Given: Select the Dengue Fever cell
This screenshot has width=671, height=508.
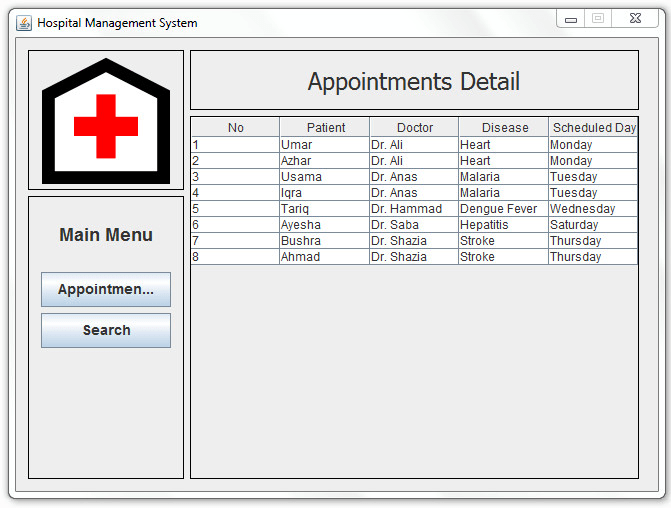Looking at the screenshot, I should click(x=504, y=208).
